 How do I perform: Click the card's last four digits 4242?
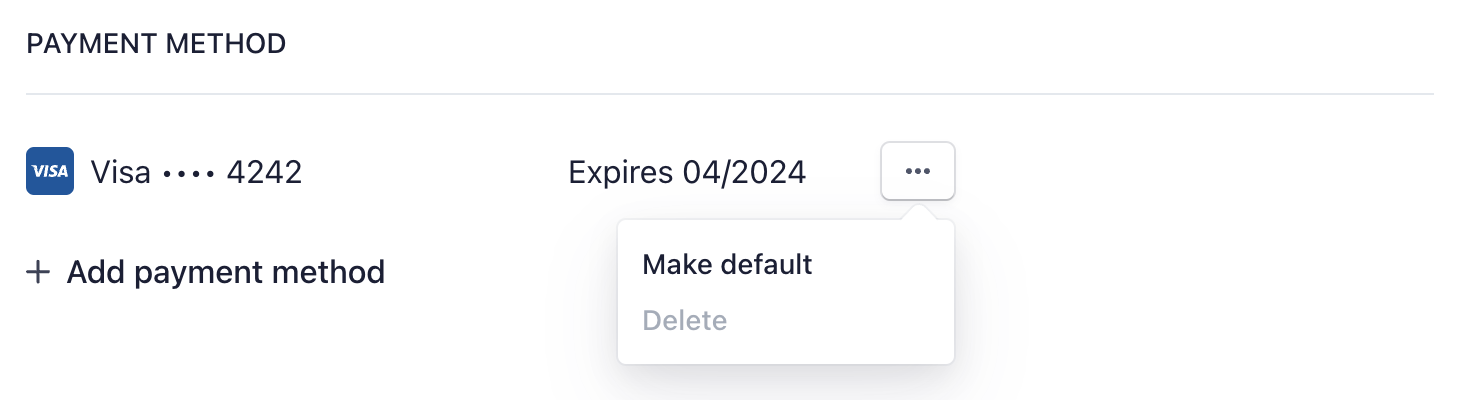pos(264,172)
